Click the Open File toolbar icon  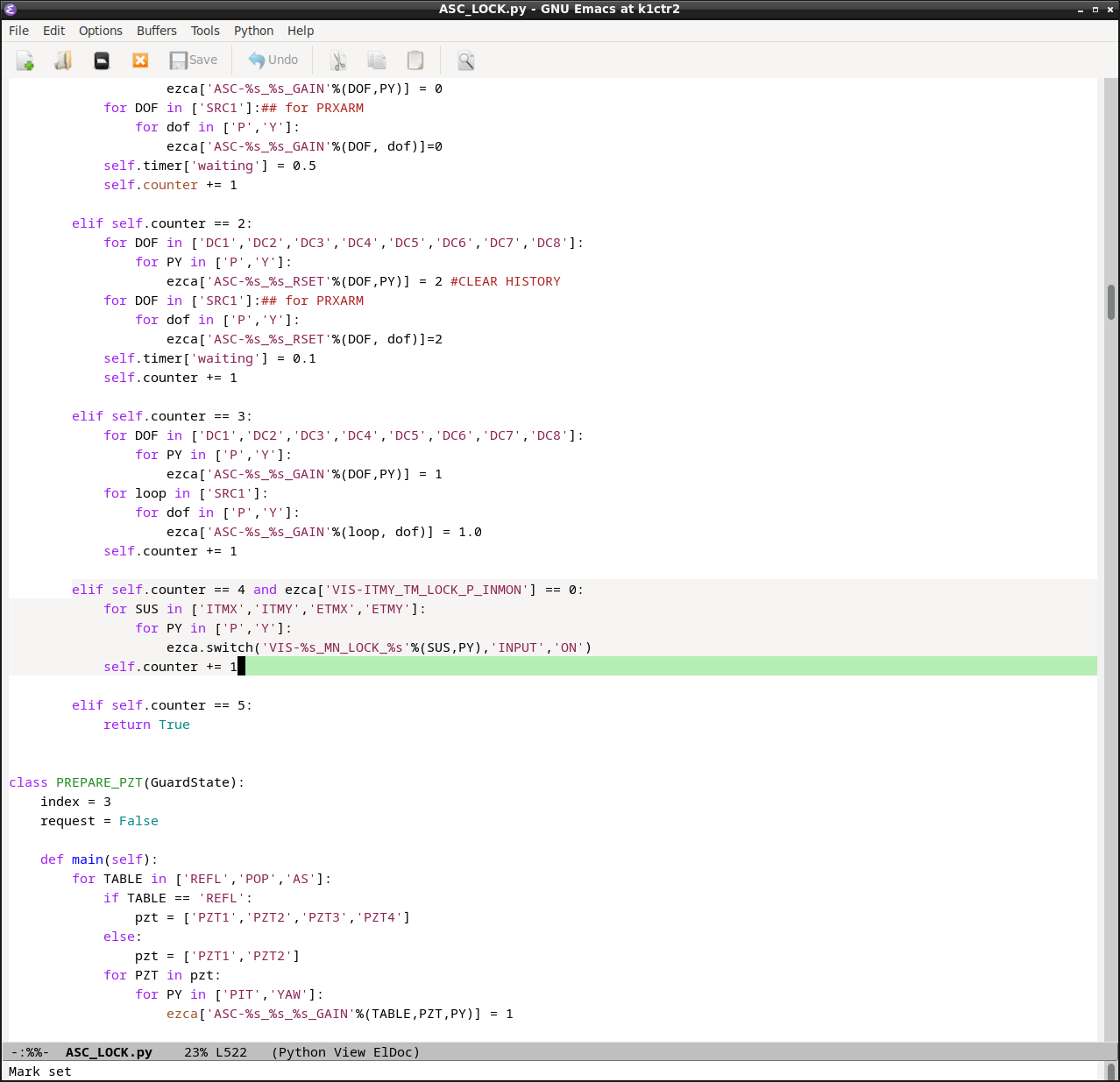63,60
